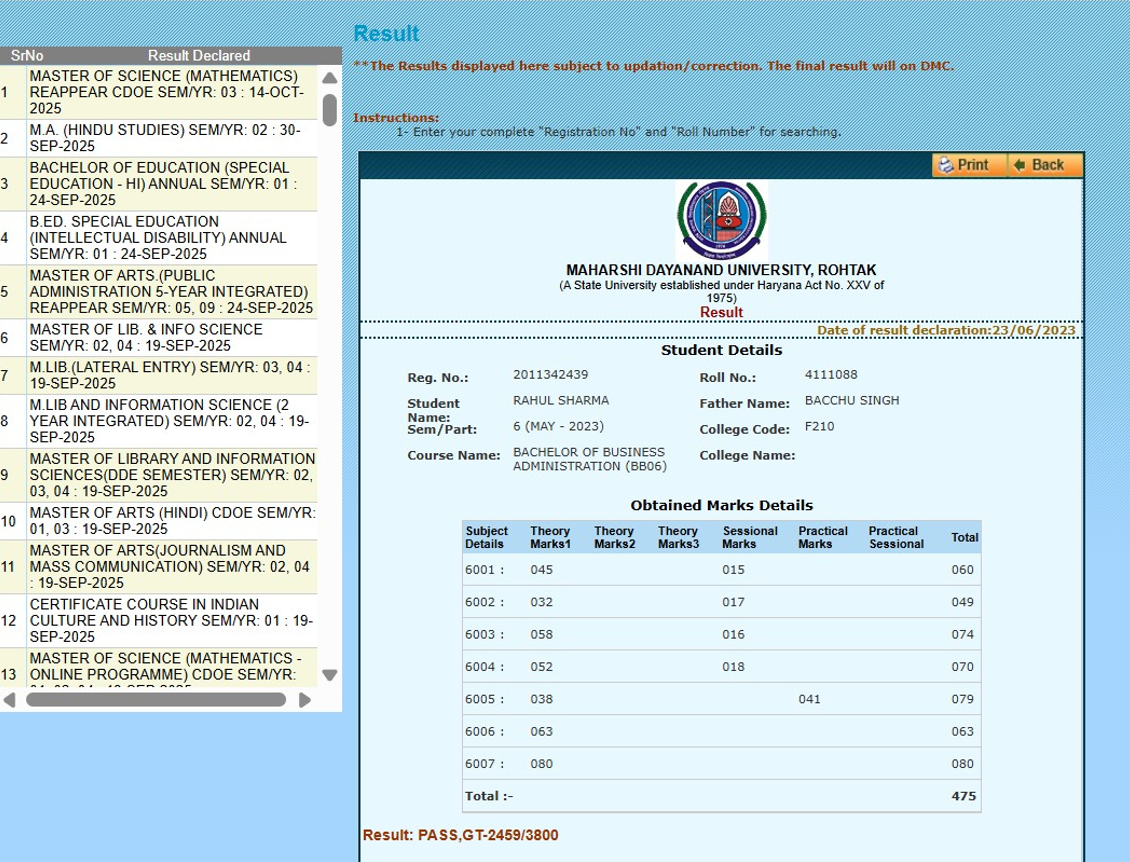Click student name RAHUL SHARMA

click(x=561, y=401)
